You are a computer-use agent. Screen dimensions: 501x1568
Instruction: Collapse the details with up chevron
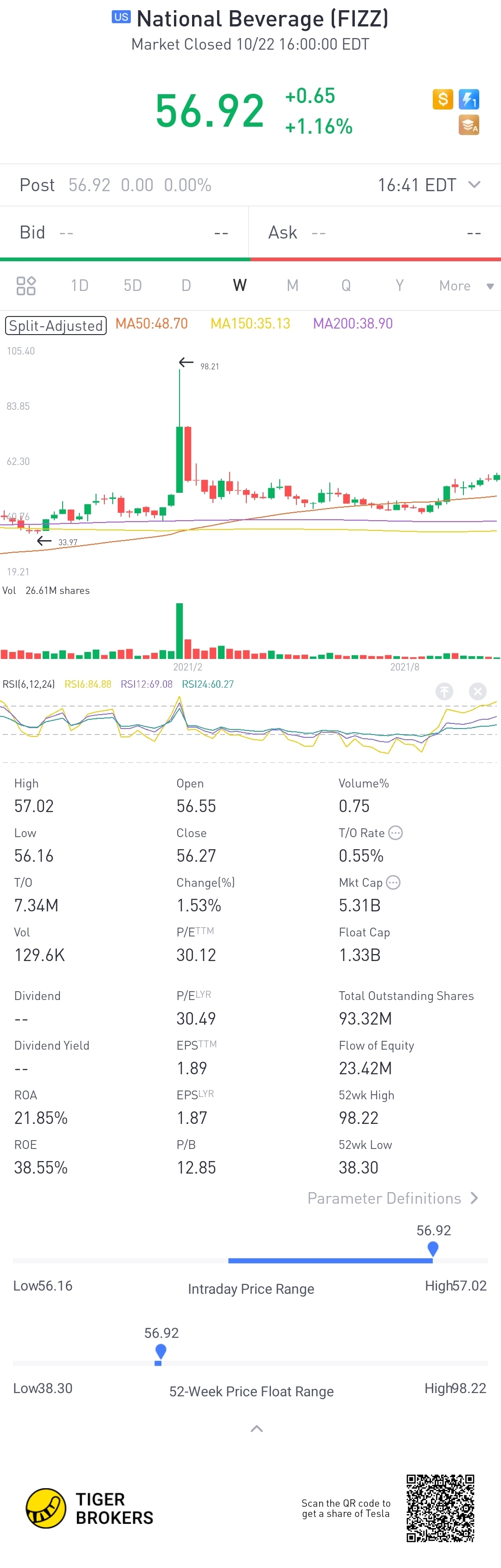[x=257, y=1428]
